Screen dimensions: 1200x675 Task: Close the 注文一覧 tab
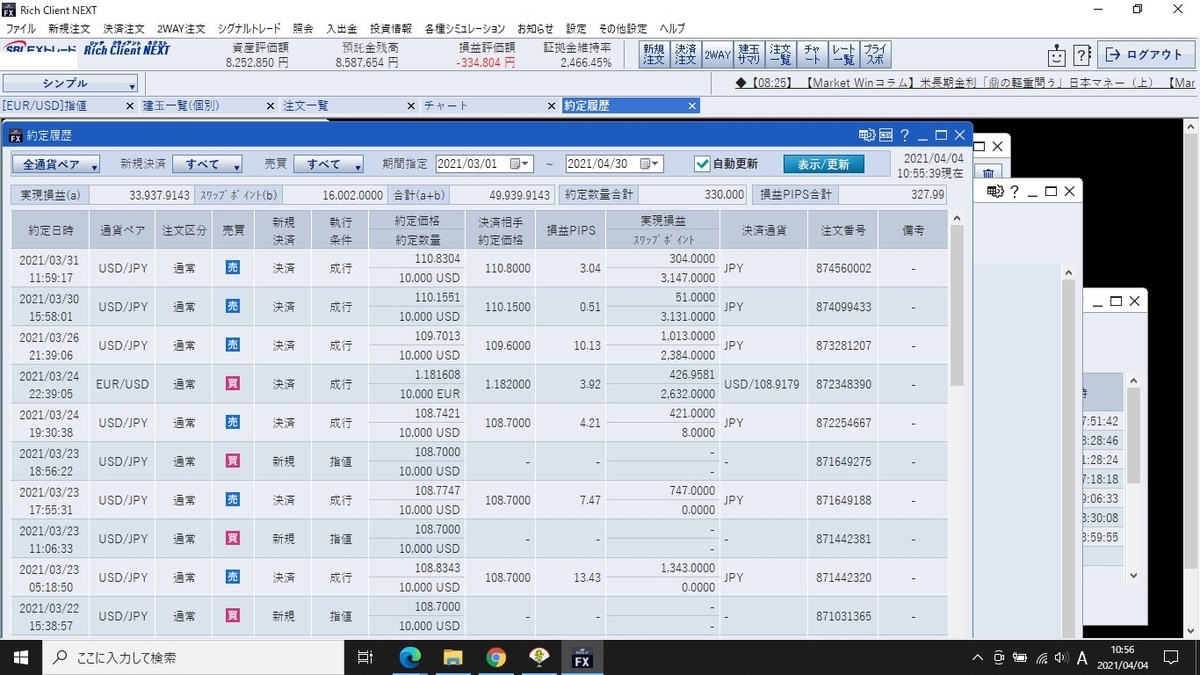(x=411, y=105)
